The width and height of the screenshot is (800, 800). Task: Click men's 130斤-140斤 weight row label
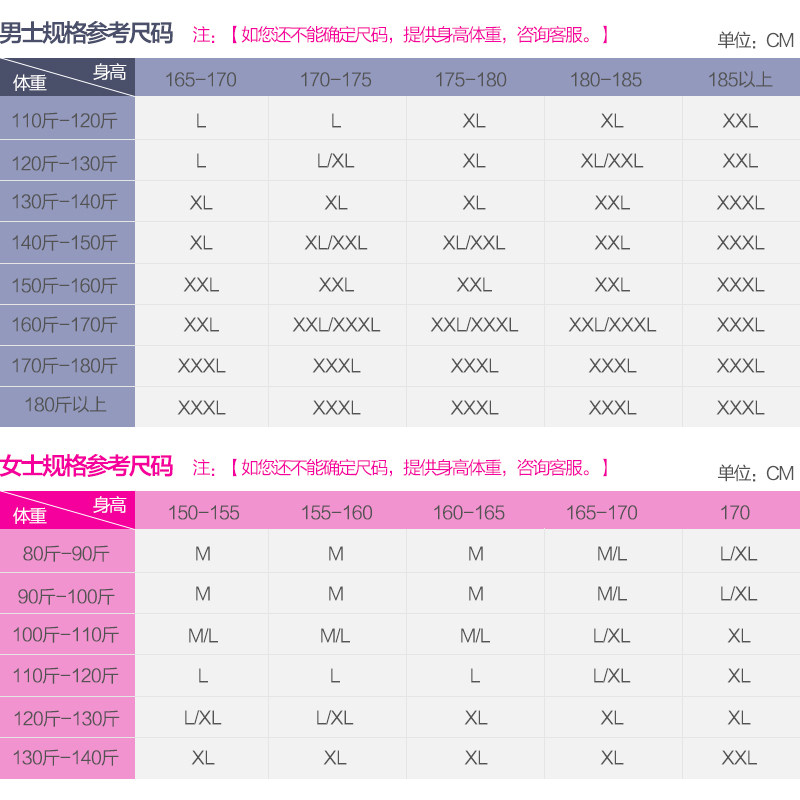pos(65,202)
